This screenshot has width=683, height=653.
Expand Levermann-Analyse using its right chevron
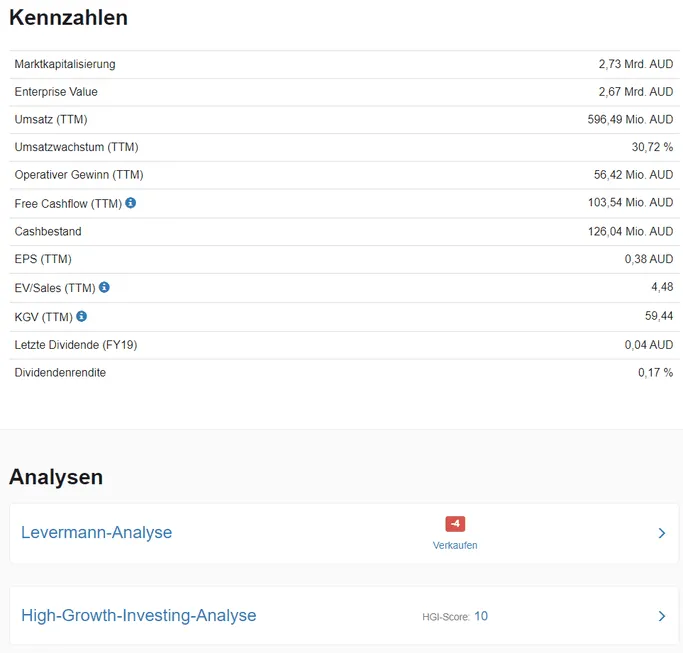click(662, 533)
